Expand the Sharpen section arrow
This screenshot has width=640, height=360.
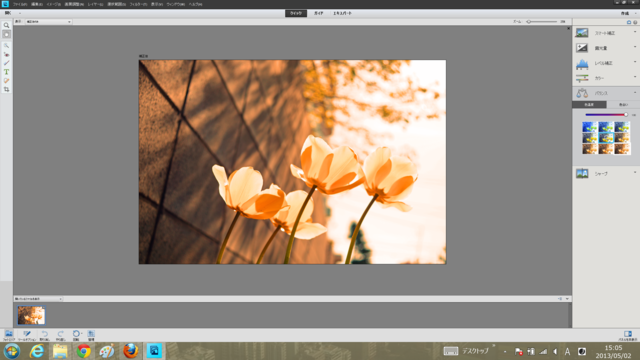point(635,173)
